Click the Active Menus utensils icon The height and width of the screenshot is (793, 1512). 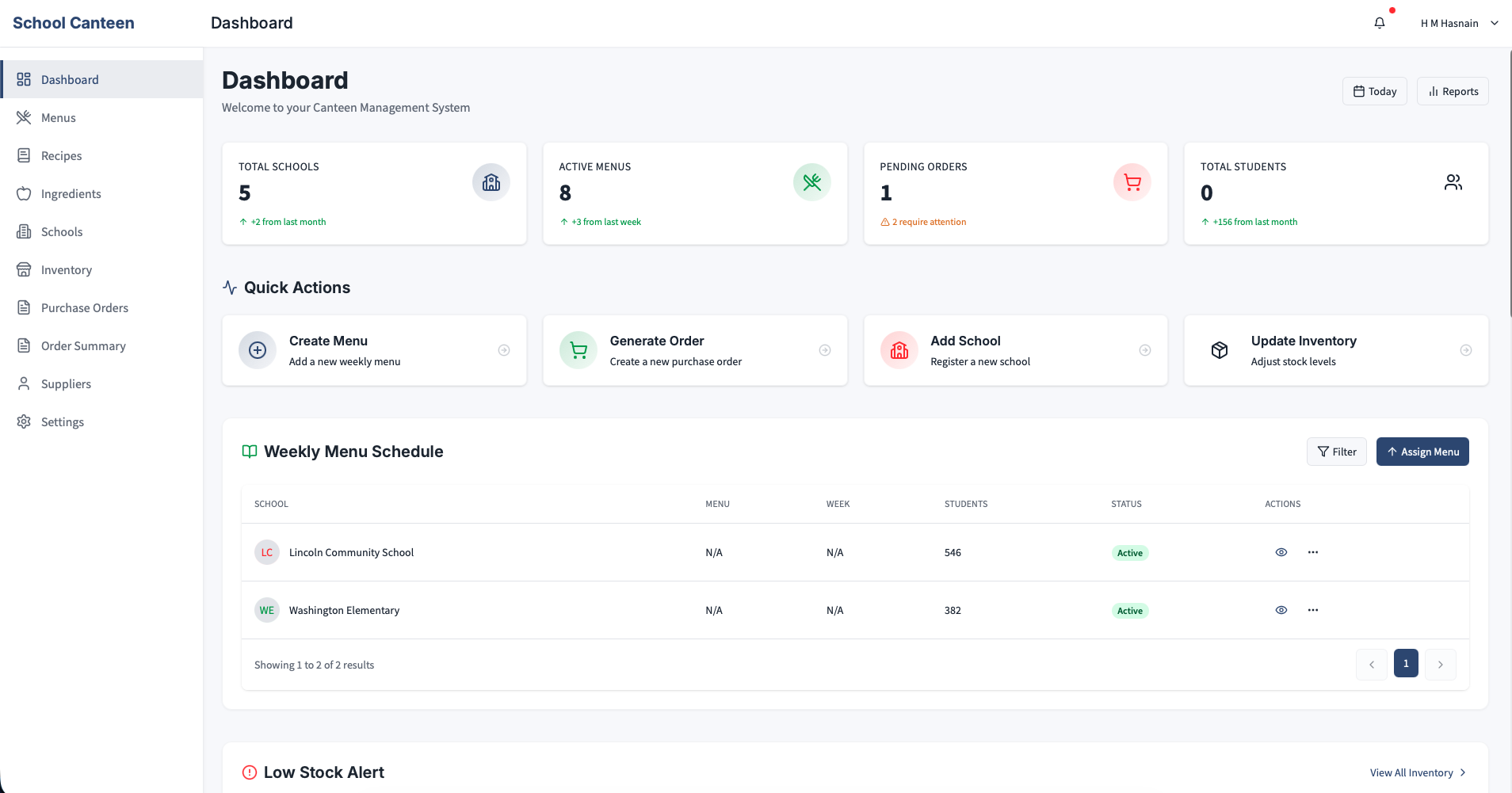[x=812, y=182]
